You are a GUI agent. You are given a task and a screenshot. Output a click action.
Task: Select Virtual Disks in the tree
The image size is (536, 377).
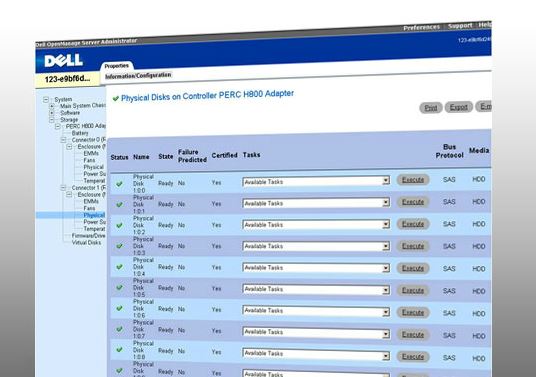point(86,243)
